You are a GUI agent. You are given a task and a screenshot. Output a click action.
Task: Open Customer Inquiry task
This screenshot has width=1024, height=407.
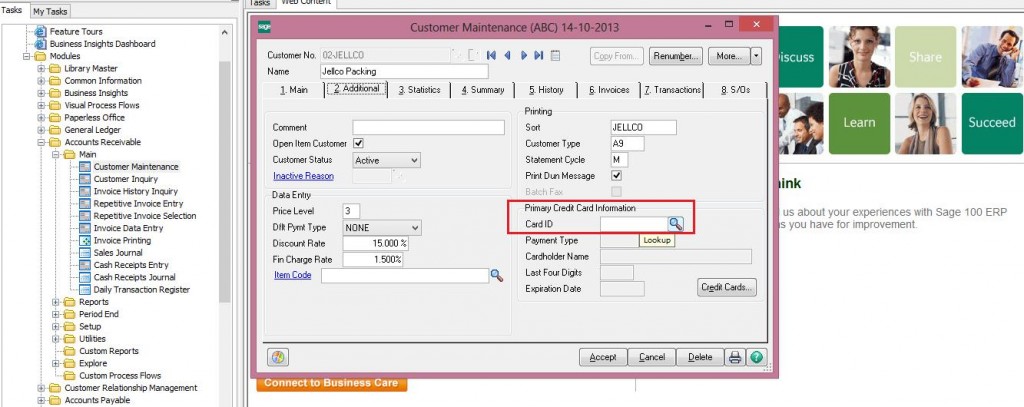click(x=125, y=179)
